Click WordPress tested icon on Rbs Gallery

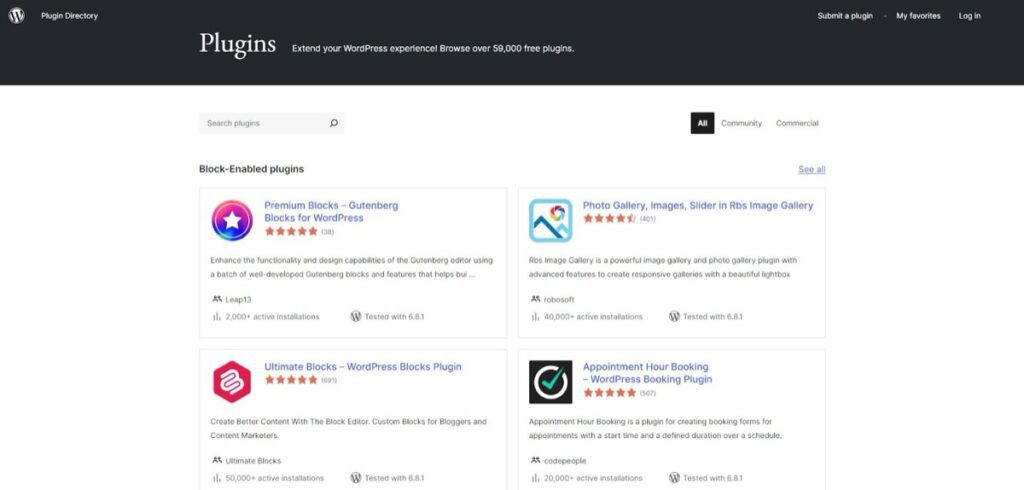[x=675, y=316]
